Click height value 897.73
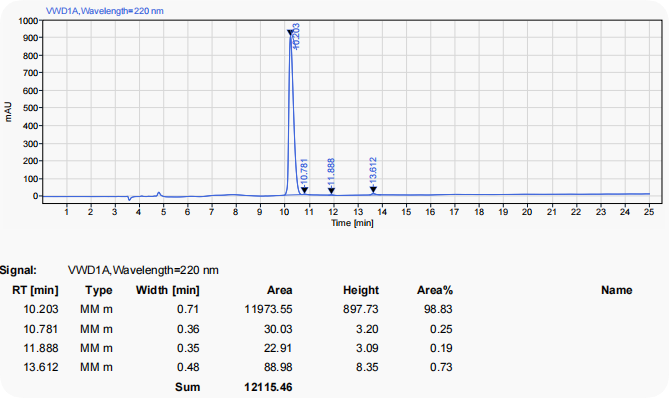Image resolution: width=669 pixels, height=398 pixels. [361, 309]
